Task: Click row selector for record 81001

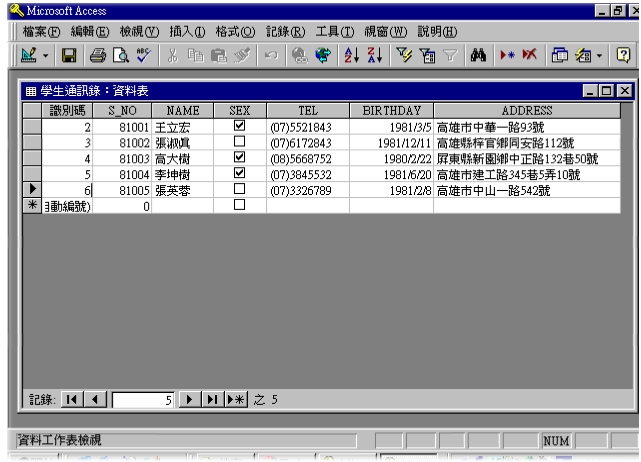Action: (x=32, y=126)
